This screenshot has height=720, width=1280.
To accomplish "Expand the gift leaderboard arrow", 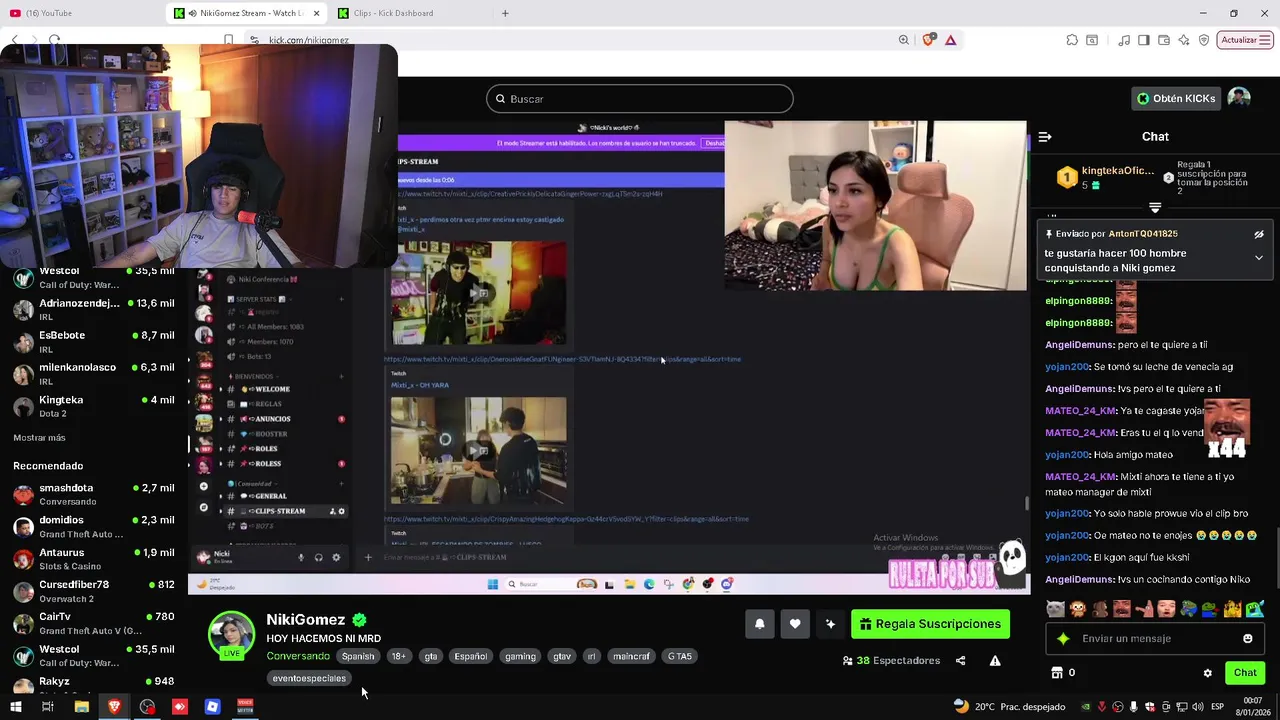I will [1155, 208].
